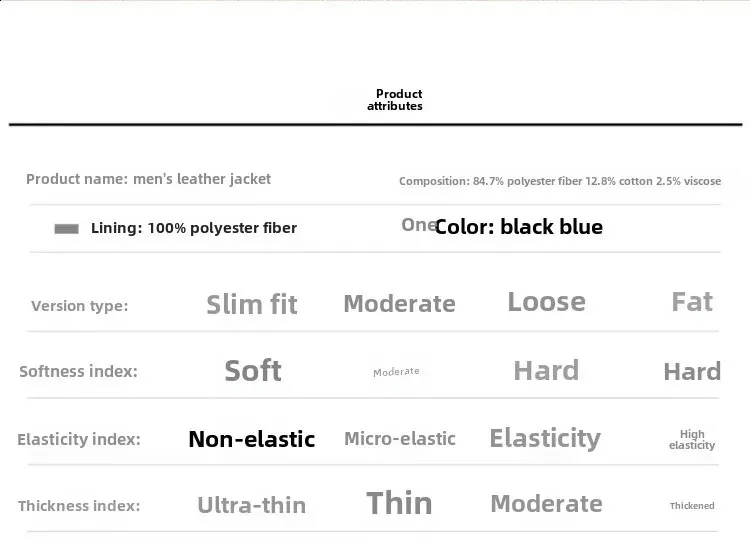Select Soft in softness index
Screen dimensions: 750x550
pyautogui.click(x=253, y=371)
